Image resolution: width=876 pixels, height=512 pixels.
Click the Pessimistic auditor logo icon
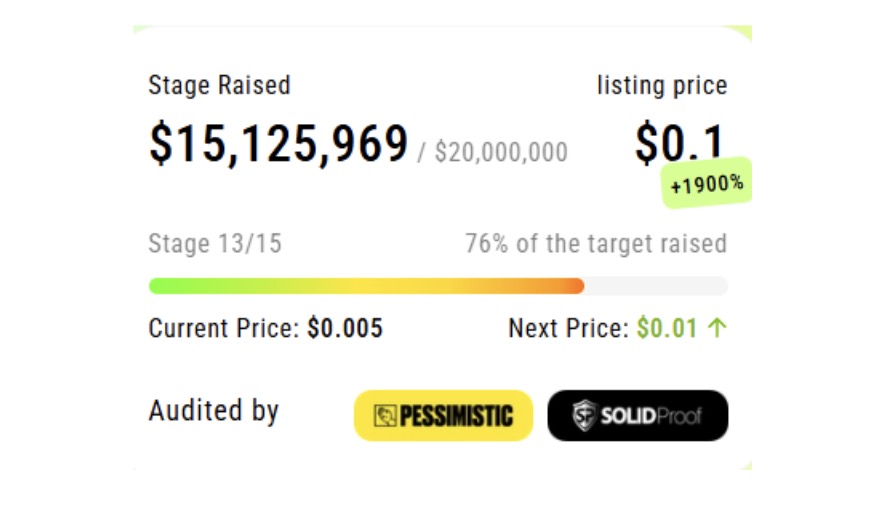click(385, 416)
